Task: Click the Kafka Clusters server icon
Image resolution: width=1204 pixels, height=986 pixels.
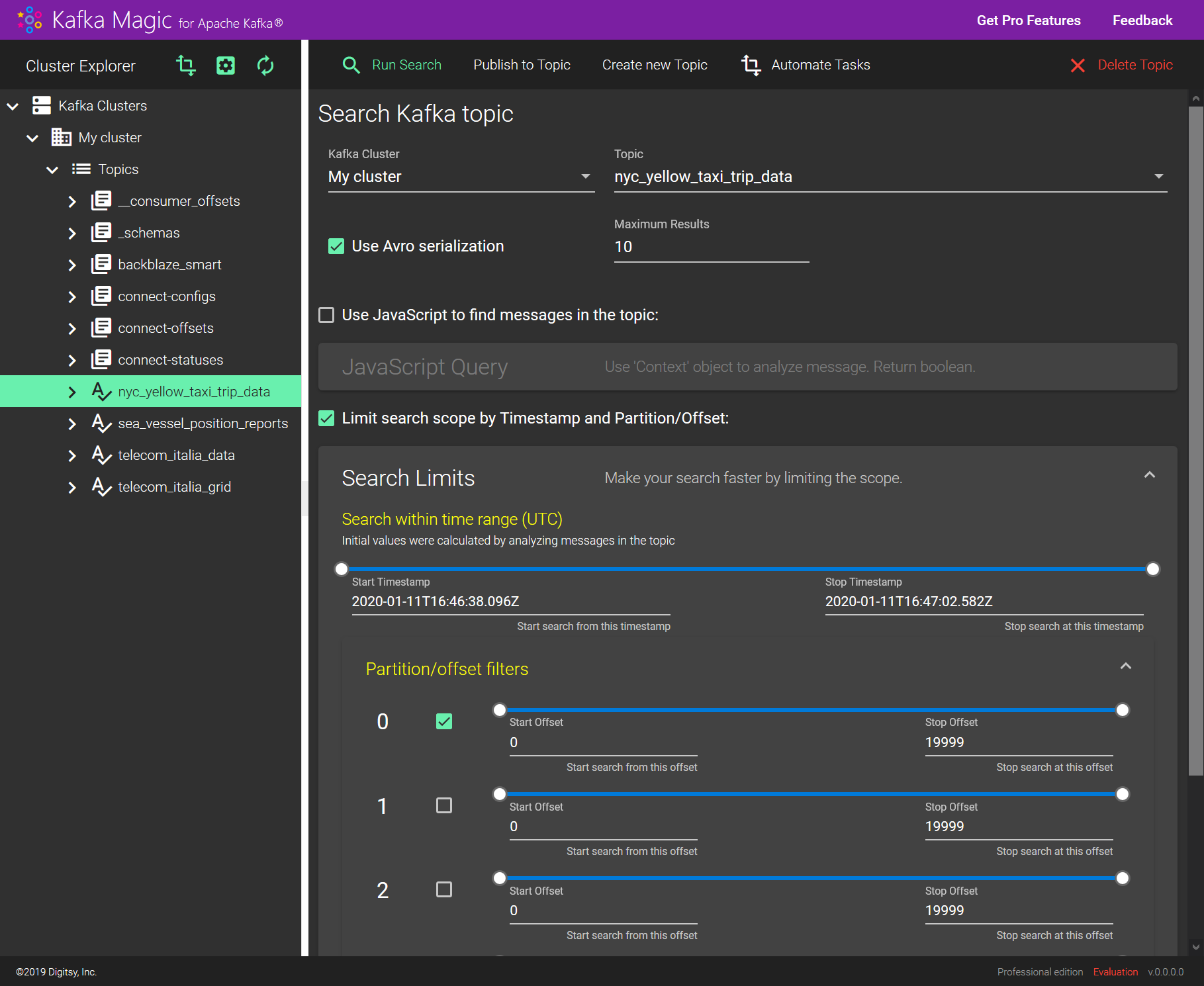Action: click(x=42, y=105)
